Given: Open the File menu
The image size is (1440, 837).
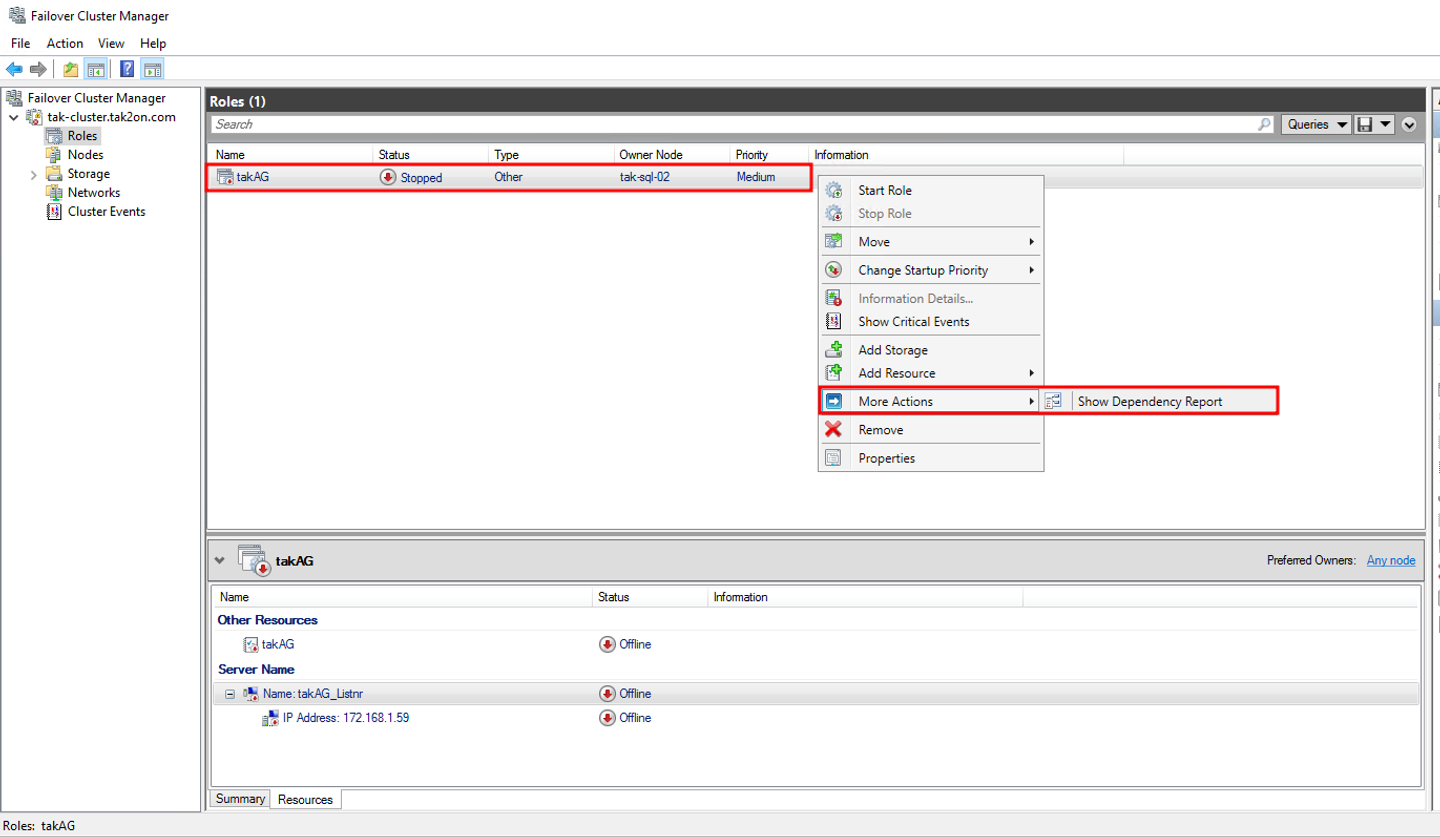Looking at the screenshot, I should coord(20,44).
